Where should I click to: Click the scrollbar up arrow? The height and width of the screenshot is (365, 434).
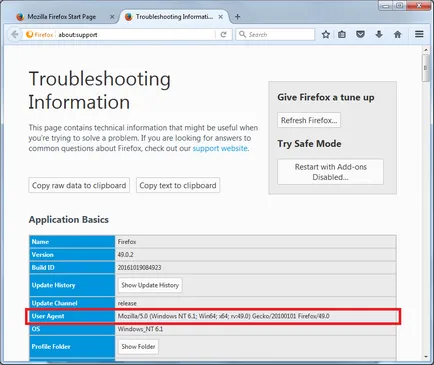pos(426,50)
